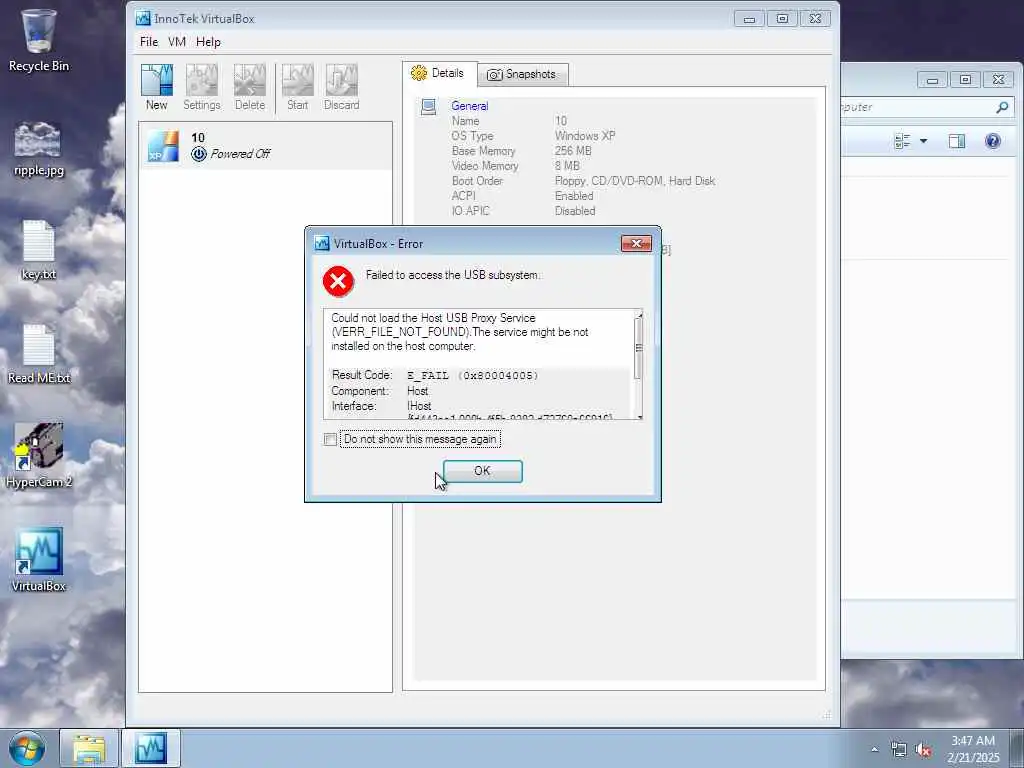The height and width of the screenshot is (768, 1024).
Task: Click the General section heading link
Action: (x=470, y=106)
